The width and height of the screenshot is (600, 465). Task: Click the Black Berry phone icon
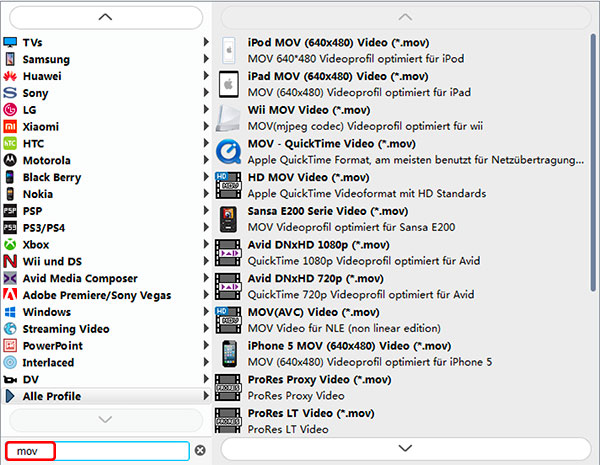(x=10, y=177)
